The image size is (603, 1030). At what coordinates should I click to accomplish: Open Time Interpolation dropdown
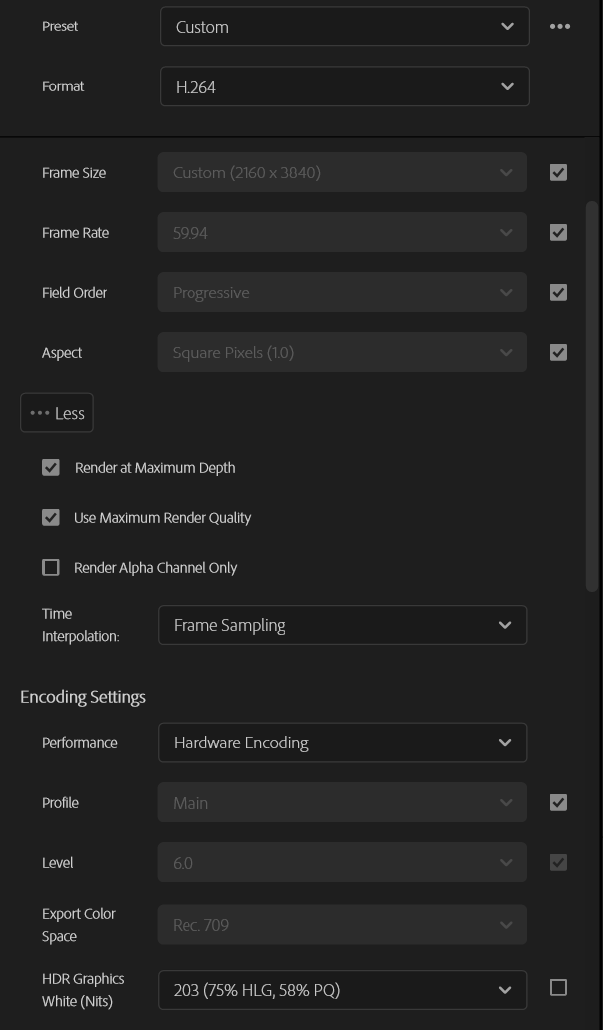342,625
